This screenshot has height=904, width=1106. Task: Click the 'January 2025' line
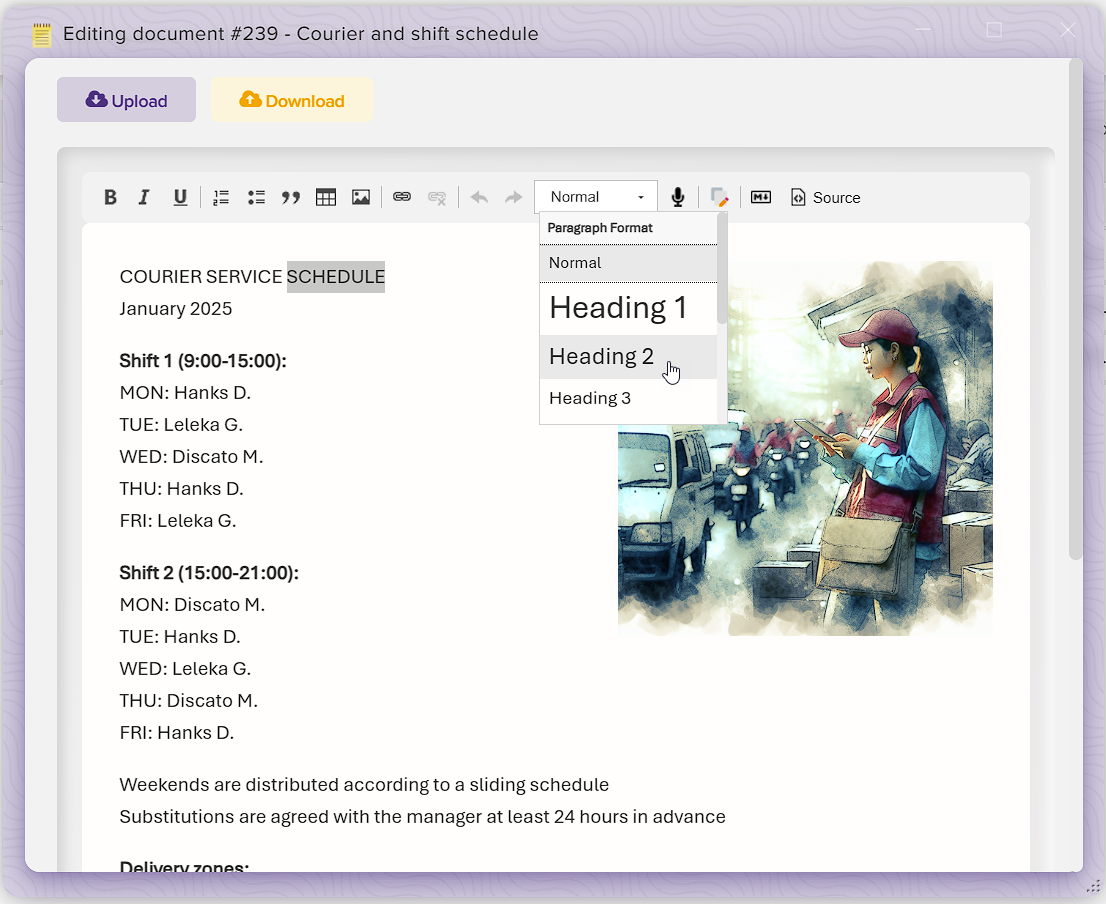pos(176,309)
